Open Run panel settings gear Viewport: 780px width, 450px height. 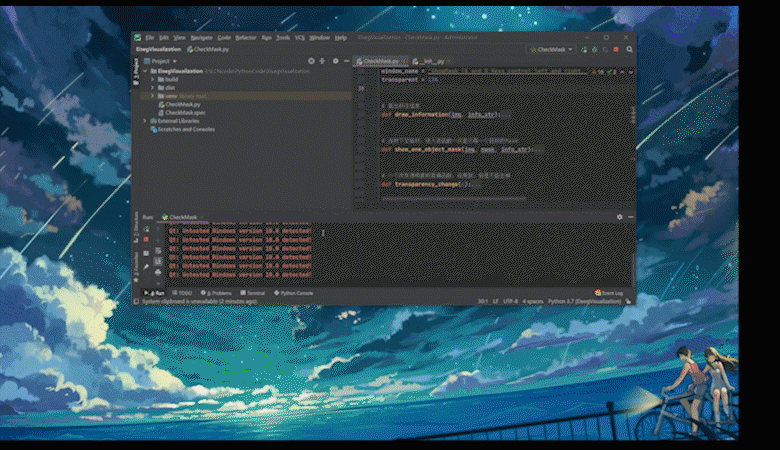click(x=619, y=217)
